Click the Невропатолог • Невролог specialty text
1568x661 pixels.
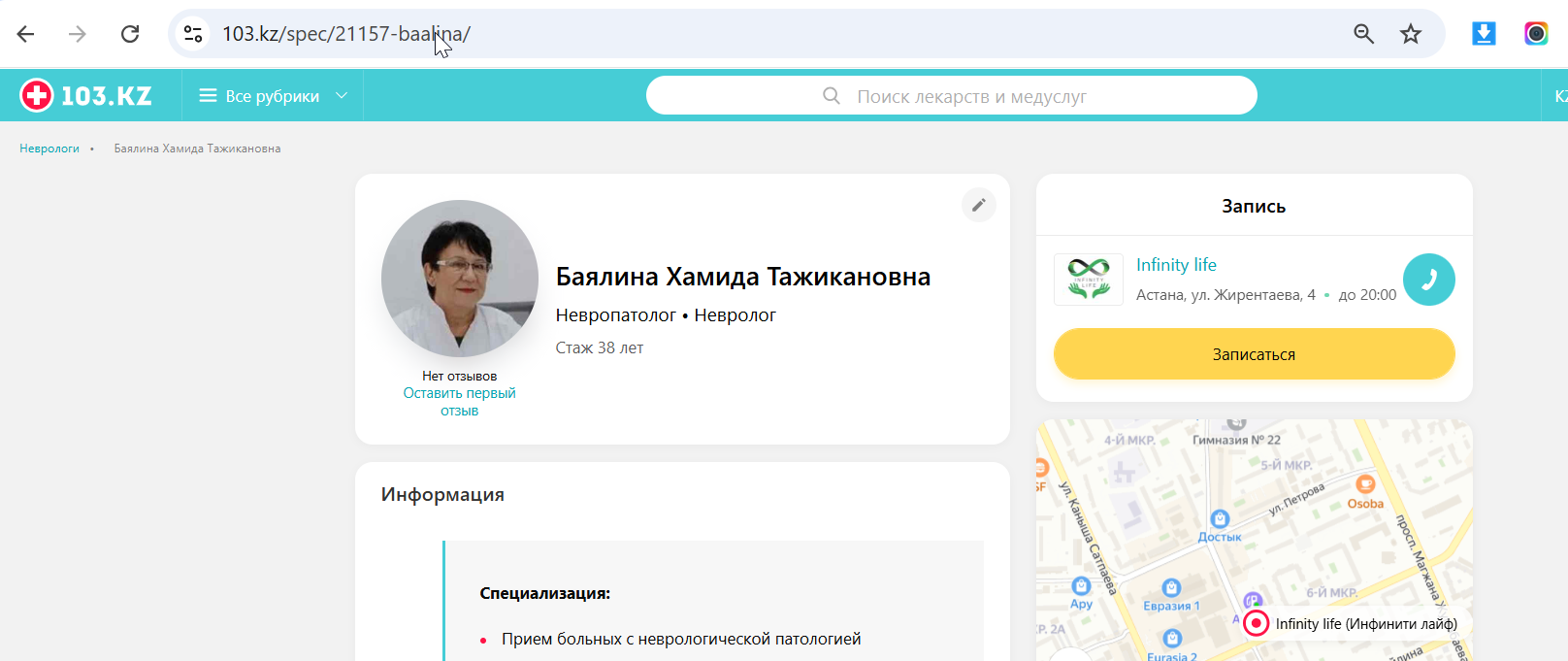[666, 315]
